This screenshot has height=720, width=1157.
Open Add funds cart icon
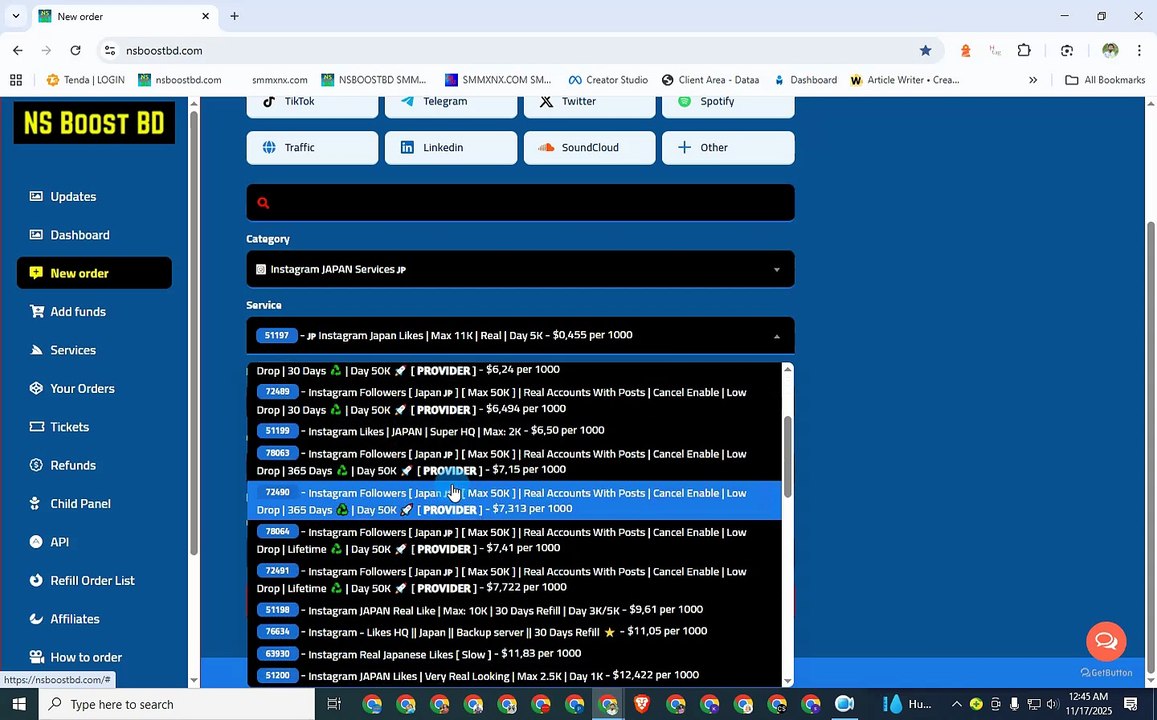pos(36,311)
